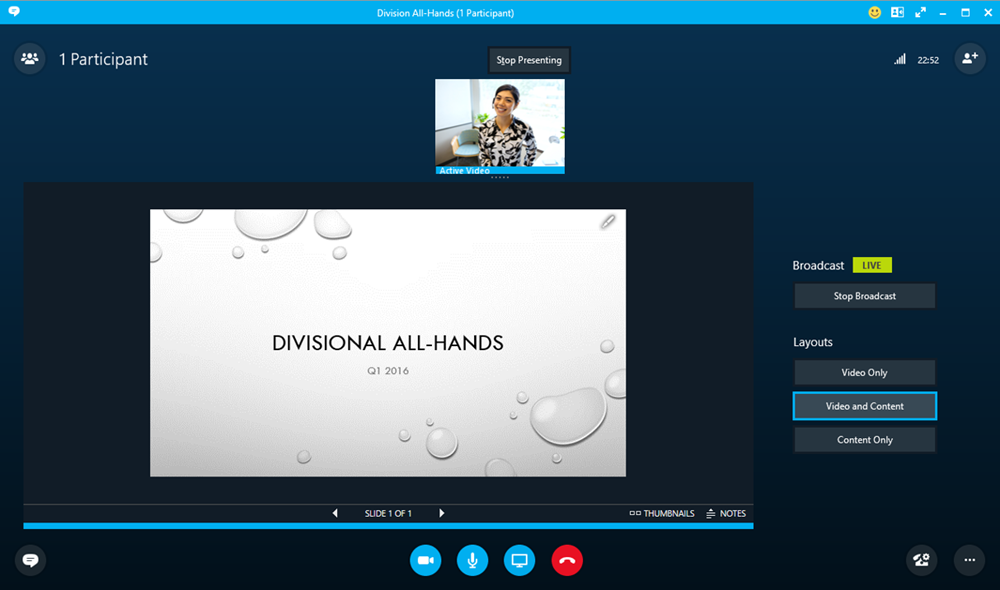Screen dimensions: 1000x590
Task: Show slide THUMBNAILS panel
Action: [662, 513]
